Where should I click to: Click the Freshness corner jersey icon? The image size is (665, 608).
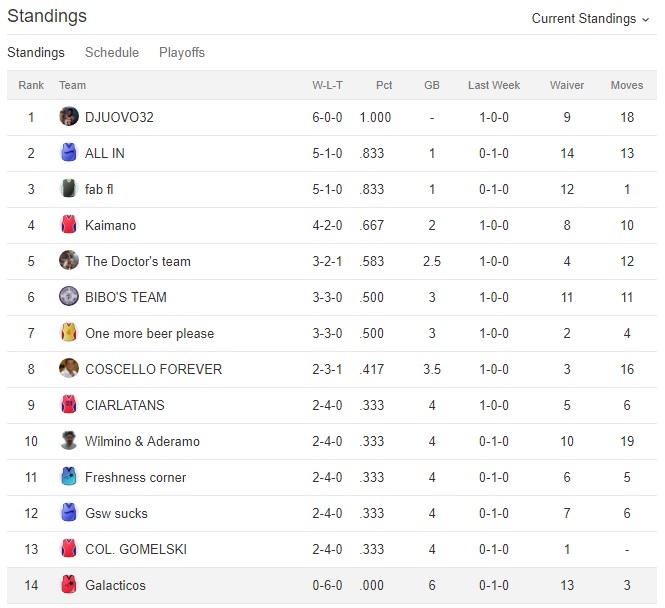(x=69, y=477)
